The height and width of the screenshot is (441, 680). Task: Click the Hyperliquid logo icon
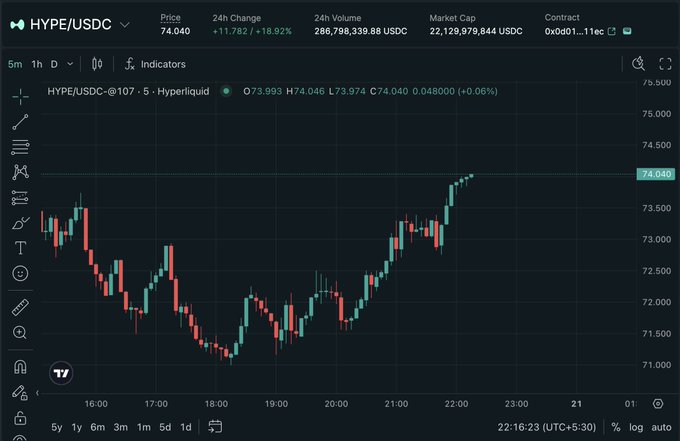pos(17,25)
